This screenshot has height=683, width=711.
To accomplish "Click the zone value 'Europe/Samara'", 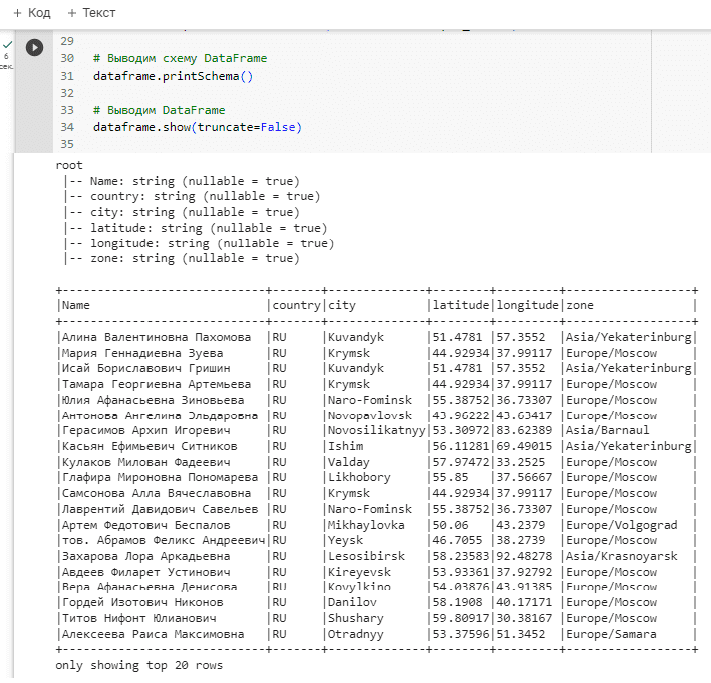I will (611, 634).
